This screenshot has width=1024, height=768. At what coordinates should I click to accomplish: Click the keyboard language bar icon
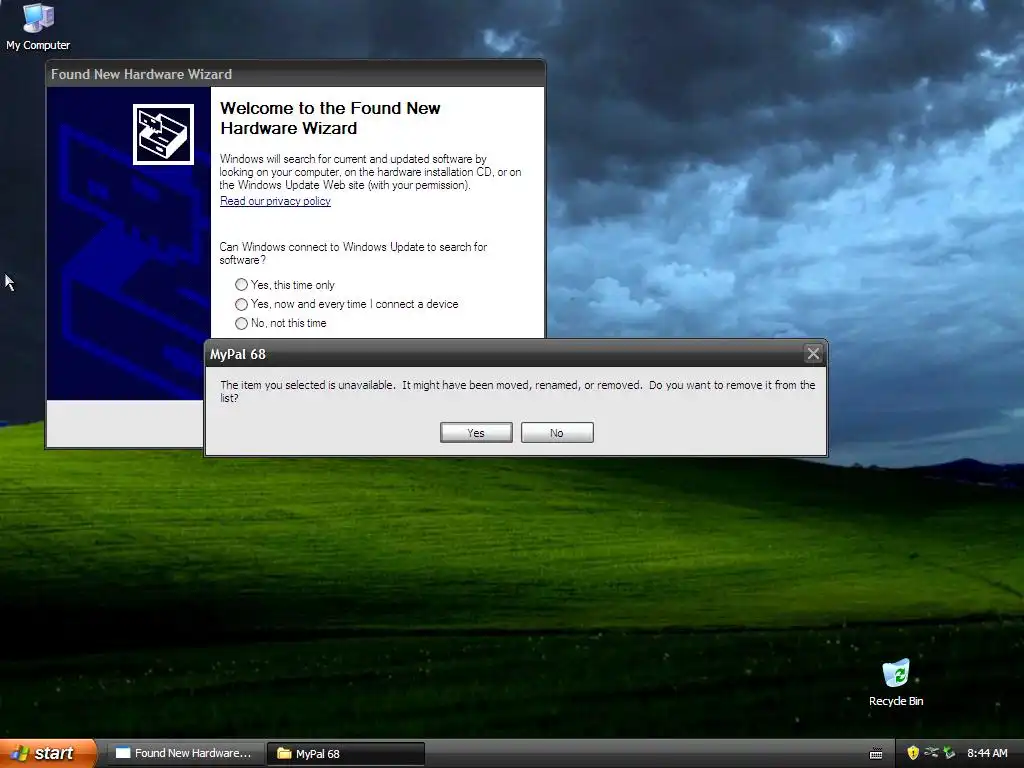(x=876, y=754)
